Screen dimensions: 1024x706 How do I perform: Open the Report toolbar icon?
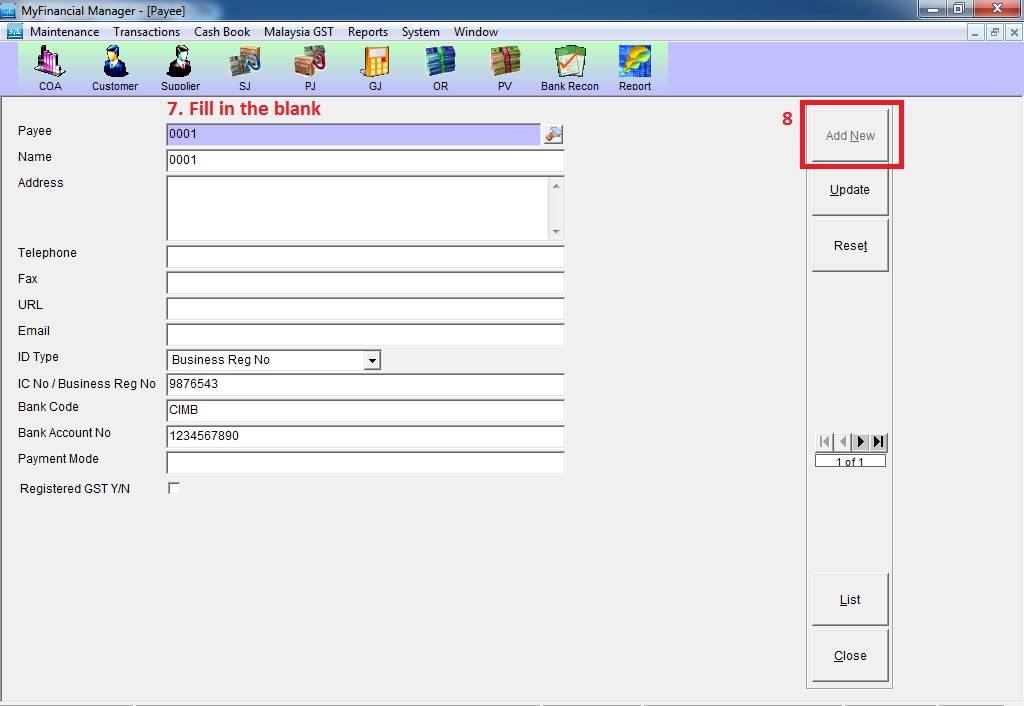tap(635, 66)
